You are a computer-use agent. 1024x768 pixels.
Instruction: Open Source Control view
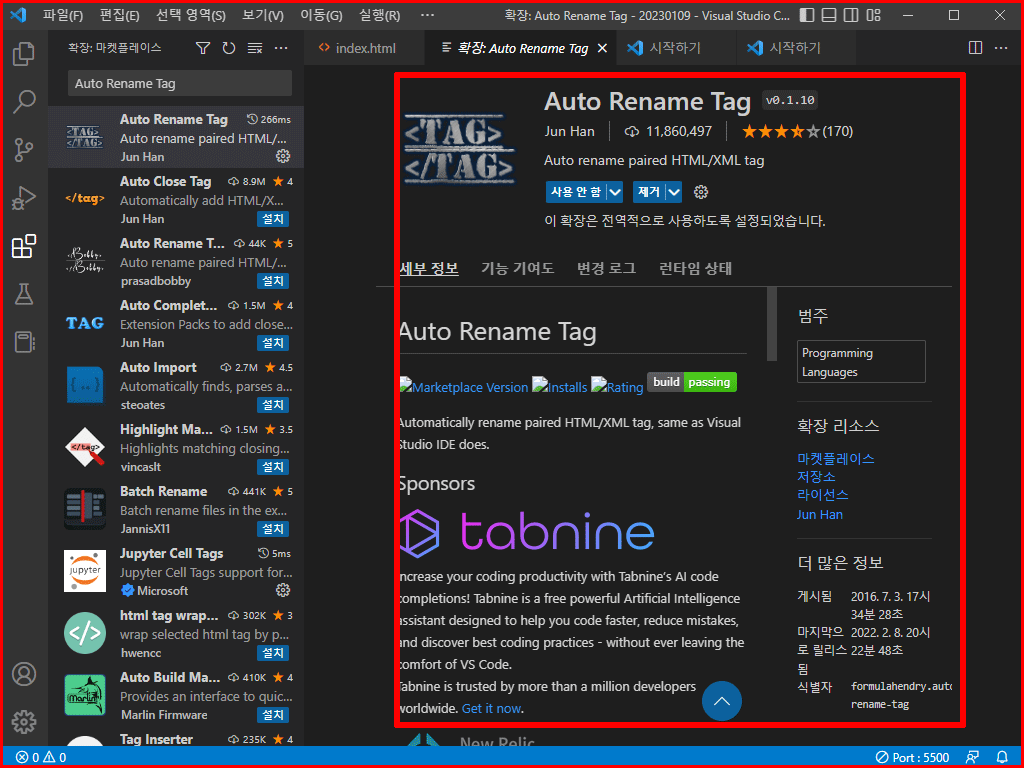click(24, 150)
